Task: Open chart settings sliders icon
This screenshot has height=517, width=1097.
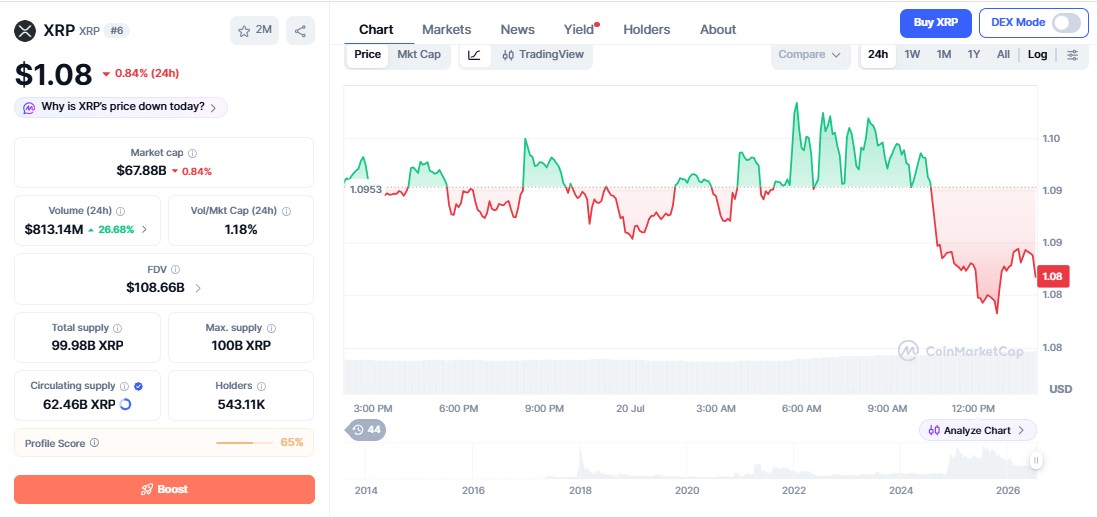Action: tap(1072, 55)
